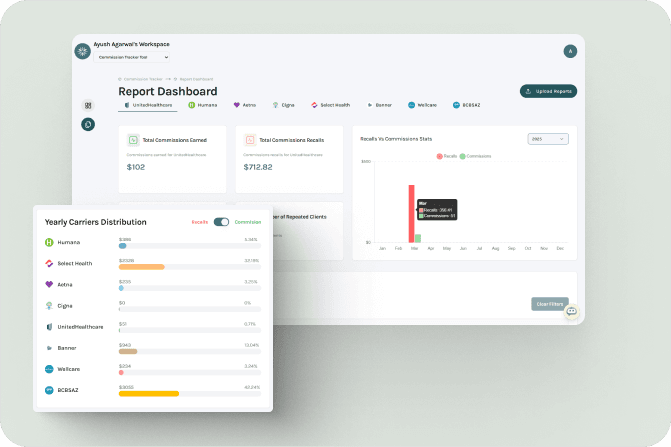Switch to the Cigna tab
Image resolution: width=671 pixels, height=447 pixels.
[284, 105]
